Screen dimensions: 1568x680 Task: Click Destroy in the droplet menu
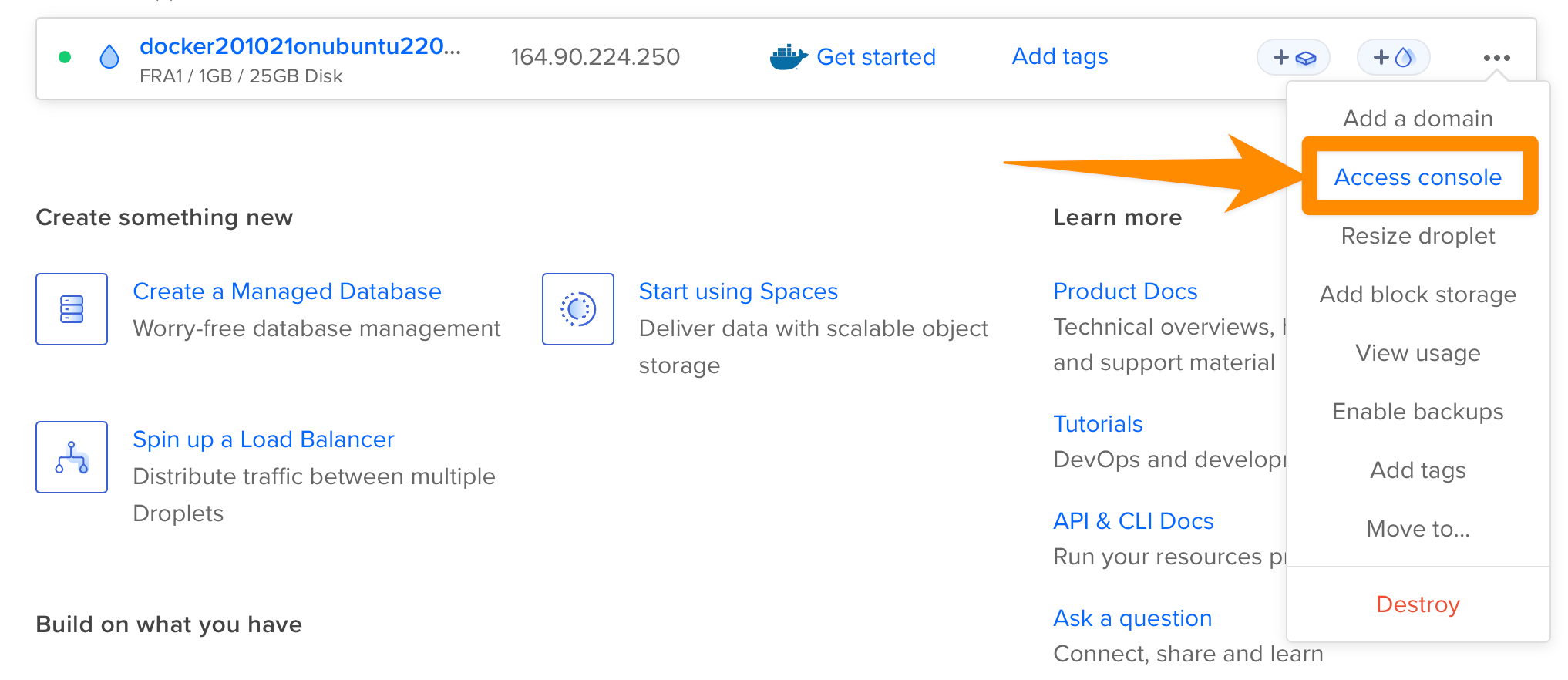[x=1418, y=604]
